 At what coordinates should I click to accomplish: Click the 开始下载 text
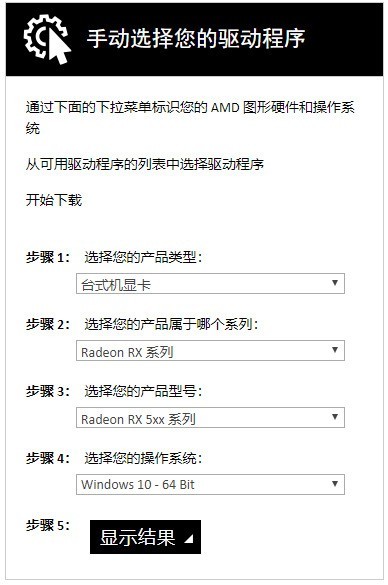[54, 200]
